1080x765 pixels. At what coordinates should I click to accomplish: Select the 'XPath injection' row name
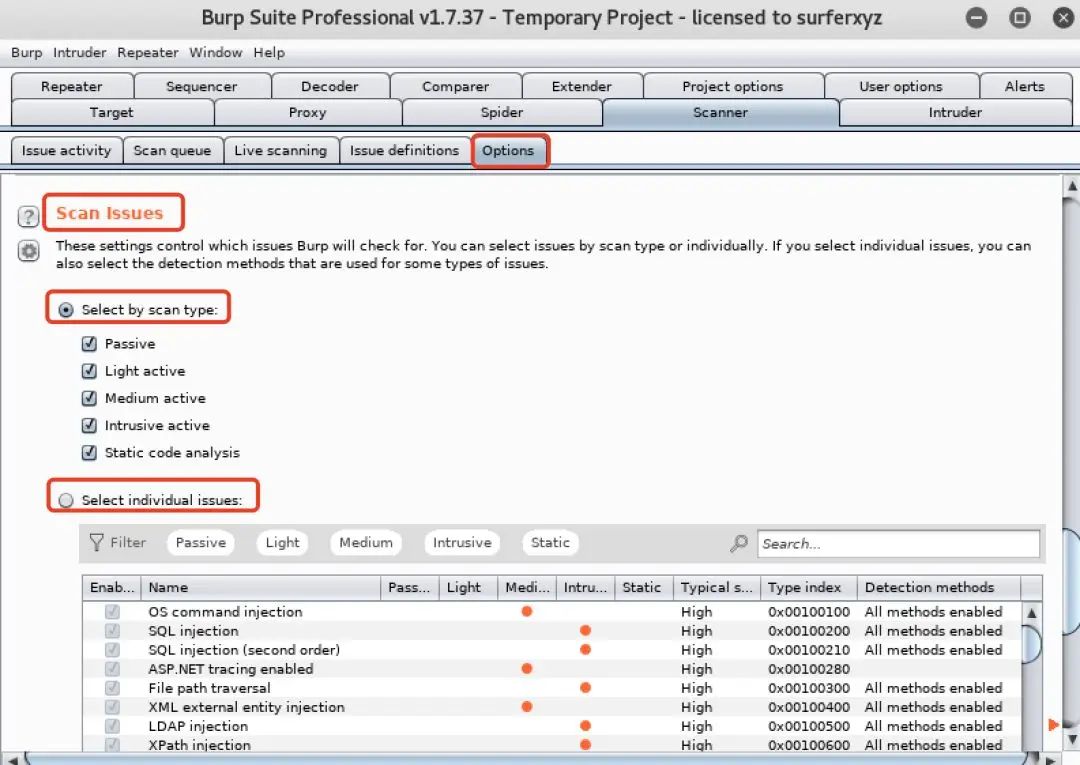click(x=200, y=745)
